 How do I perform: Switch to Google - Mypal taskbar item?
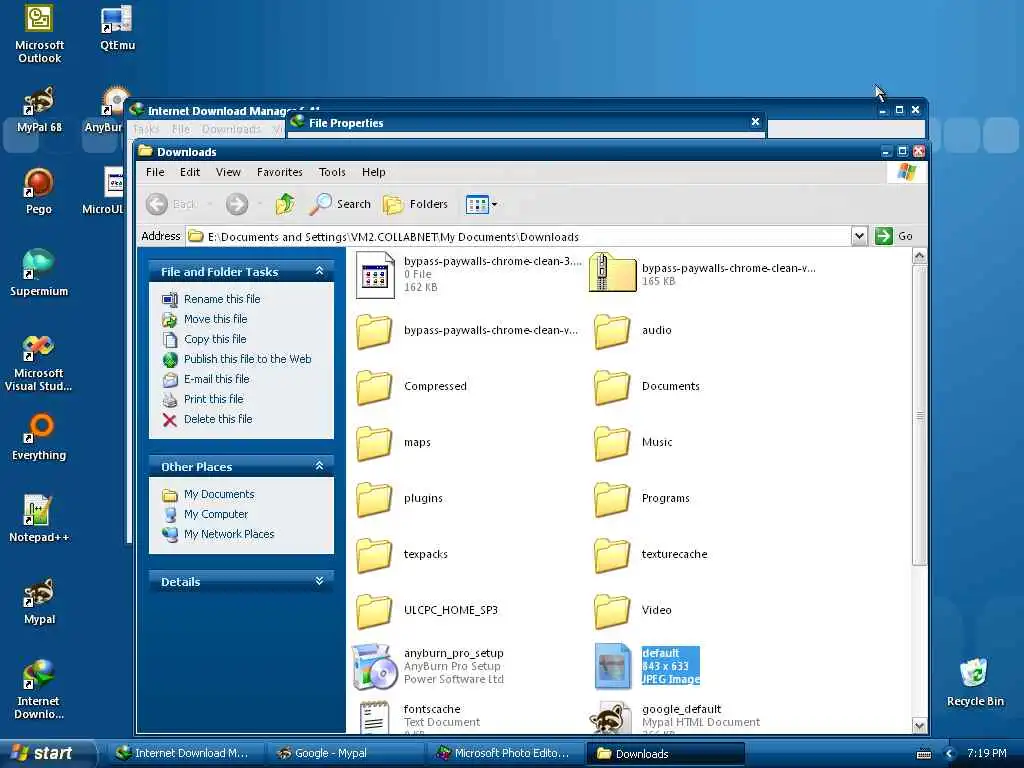click(x=347, y=753)
